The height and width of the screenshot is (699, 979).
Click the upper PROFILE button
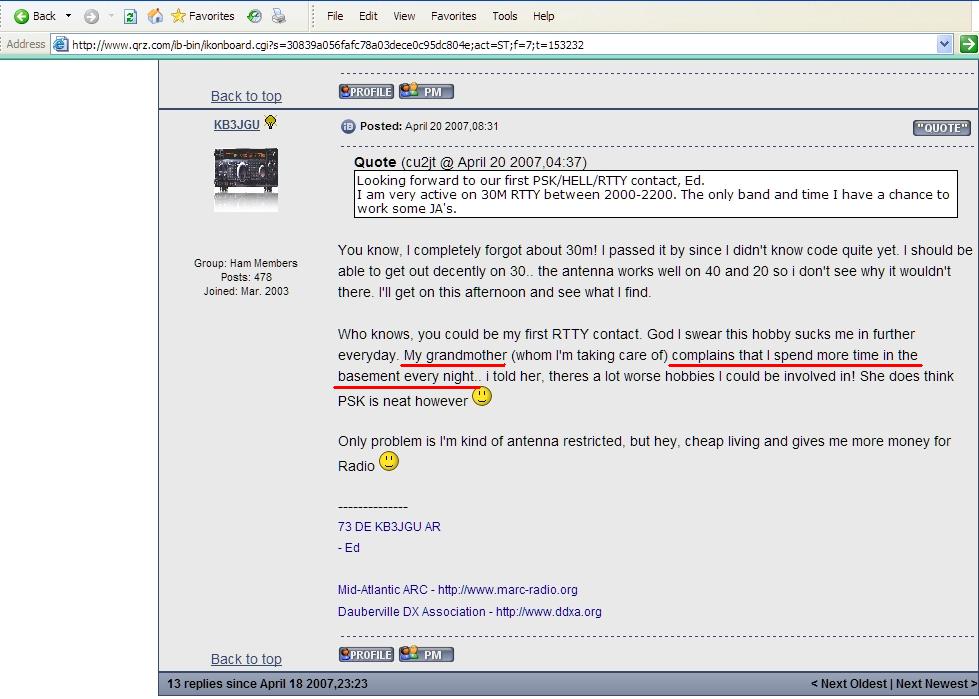click(366, 92)
